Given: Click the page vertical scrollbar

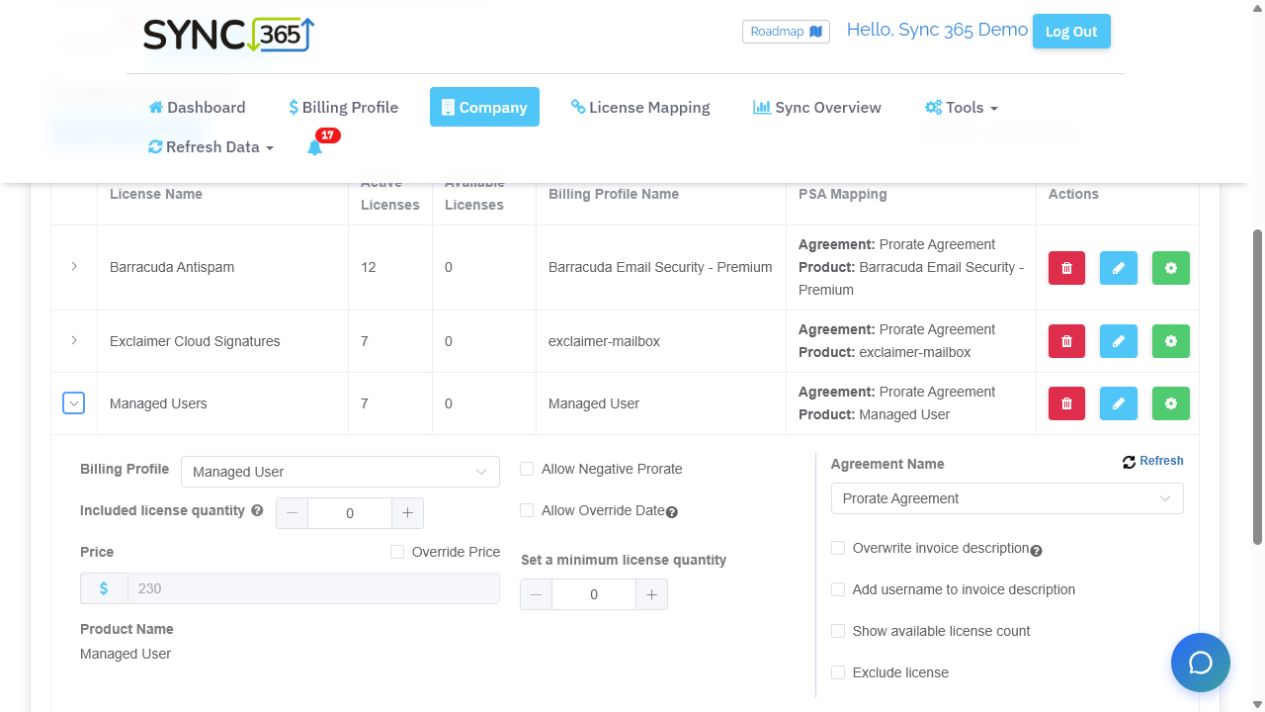Looking at the screenshot, I should (1257, 387).
